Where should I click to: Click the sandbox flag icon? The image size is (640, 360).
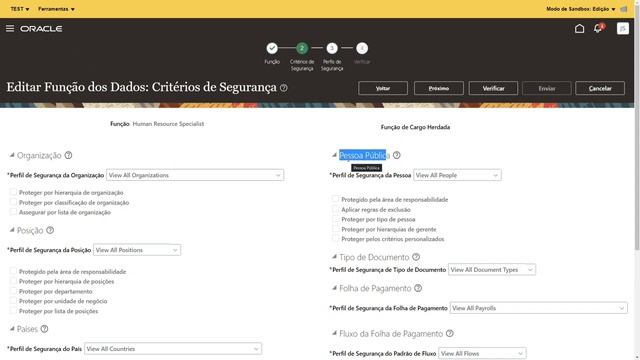[x=624, y=9]
